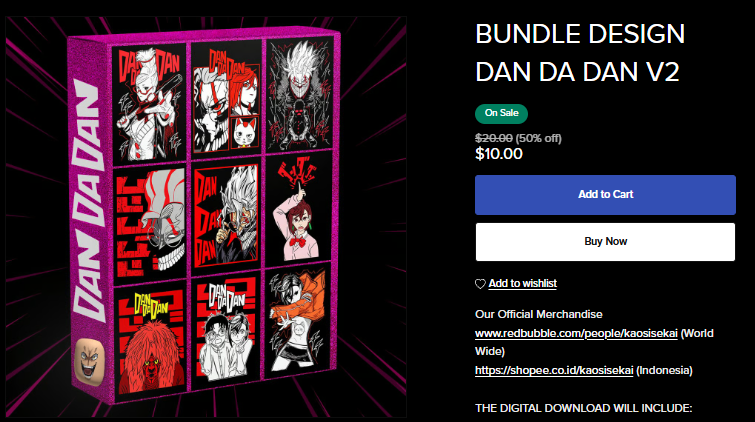Click the skull mask red pattern design
This screenshot has width=755, height=422.
click(150, 223)
